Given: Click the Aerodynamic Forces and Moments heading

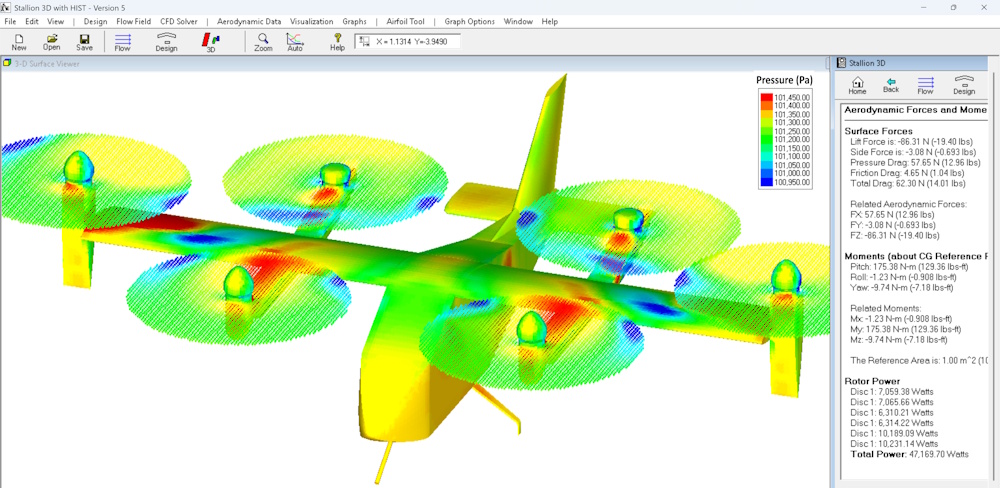Looking at the screenshot, I should (916, 110).
